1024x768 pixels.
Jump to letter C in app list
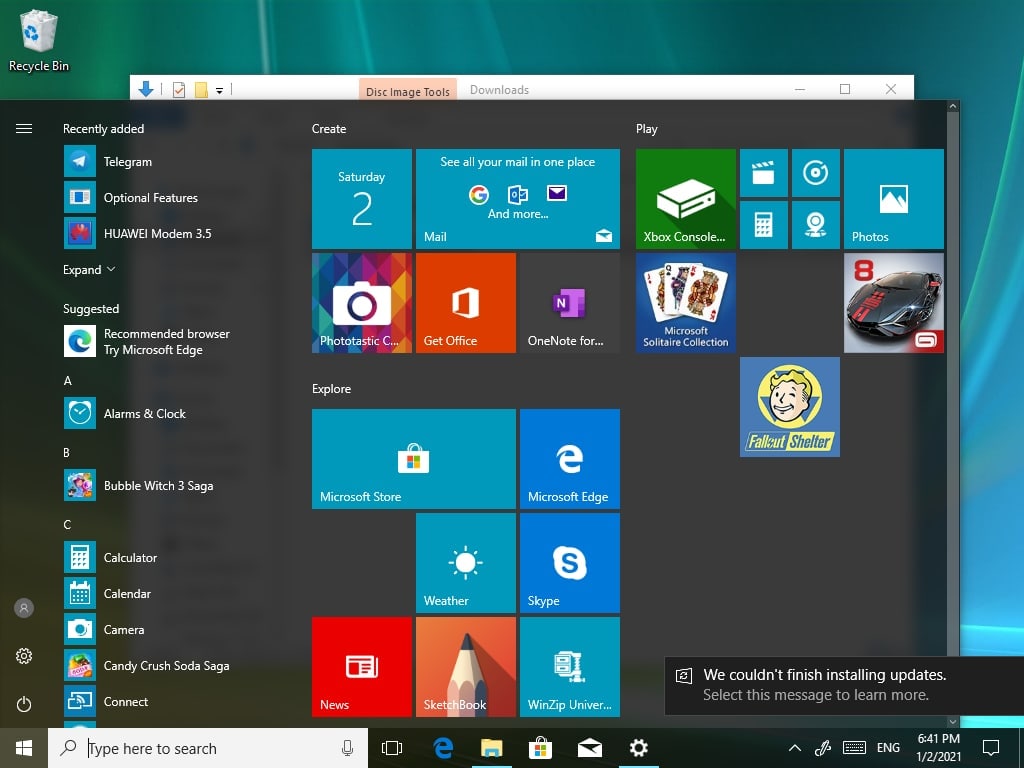tap(67, 524)
